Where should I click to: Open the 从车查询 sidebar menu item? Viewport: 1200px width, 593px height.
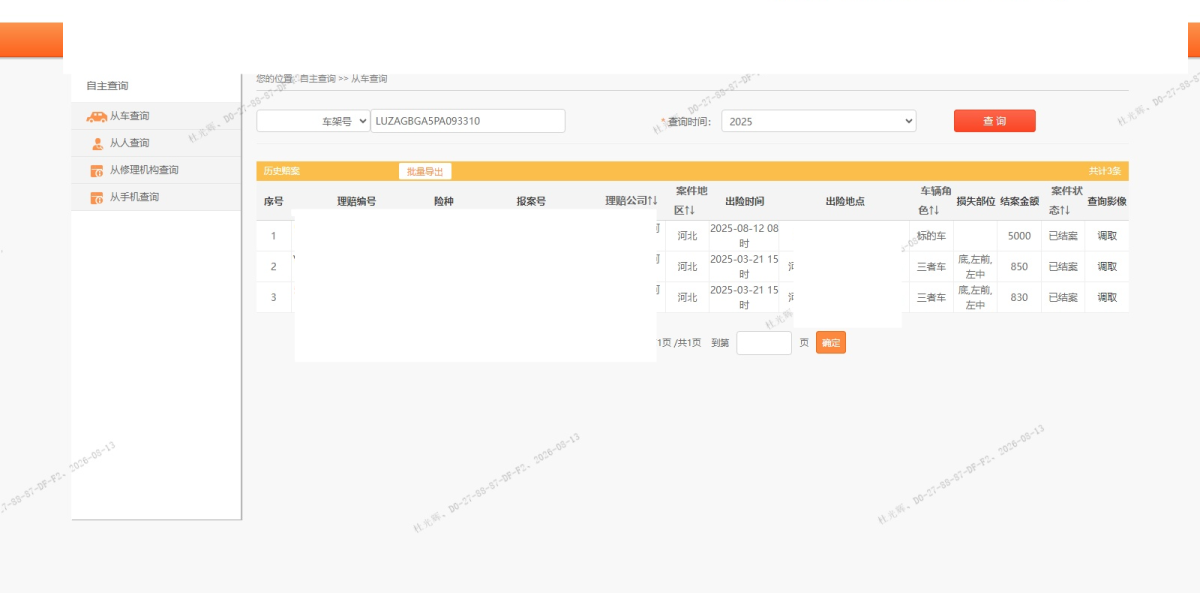pyautogui.click(x=156, y=116)
